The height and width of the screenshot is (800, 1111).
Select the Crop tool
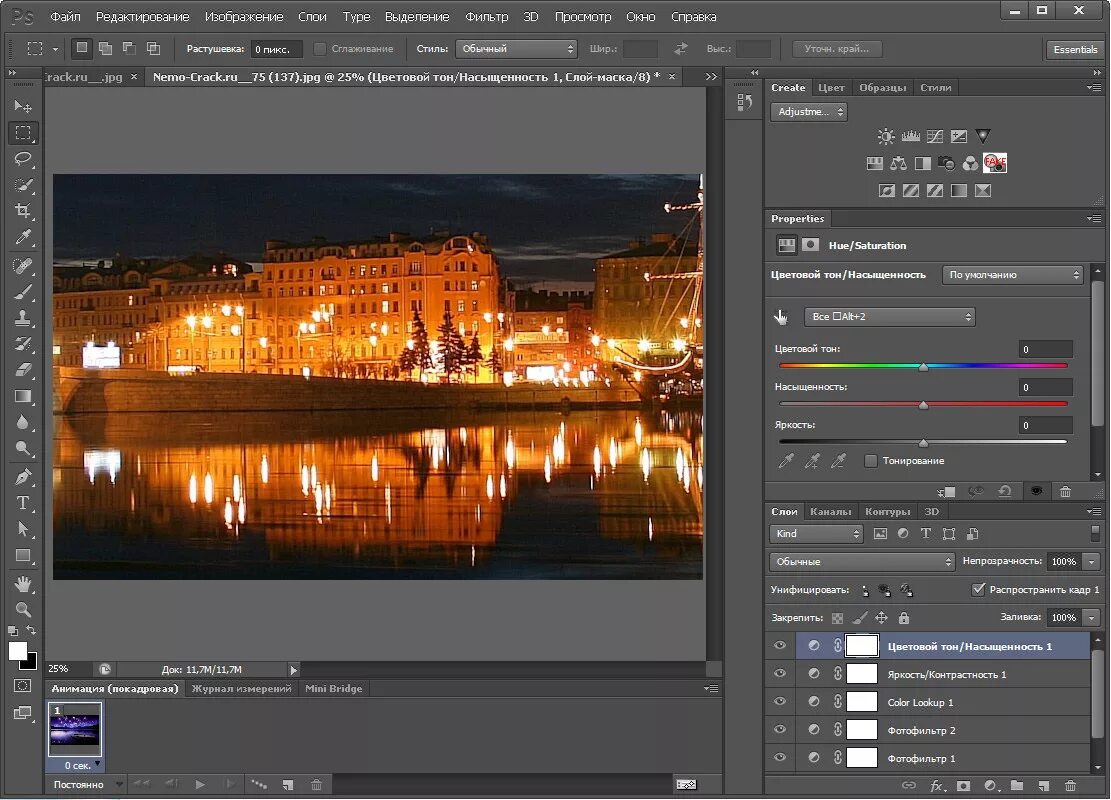click(24, 211)
